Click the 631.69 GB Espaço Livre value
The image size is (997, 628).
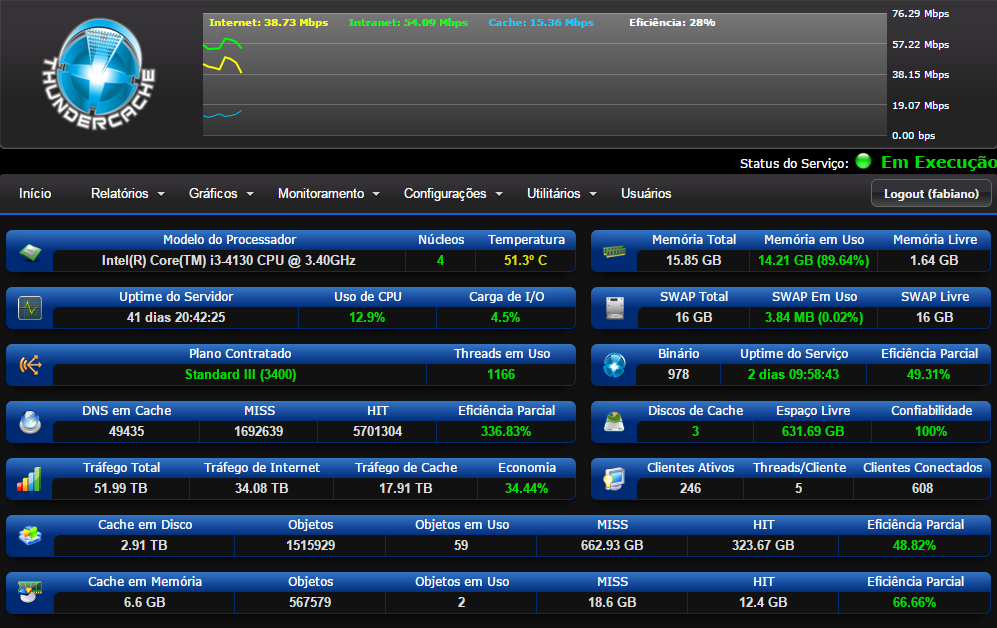813,431
